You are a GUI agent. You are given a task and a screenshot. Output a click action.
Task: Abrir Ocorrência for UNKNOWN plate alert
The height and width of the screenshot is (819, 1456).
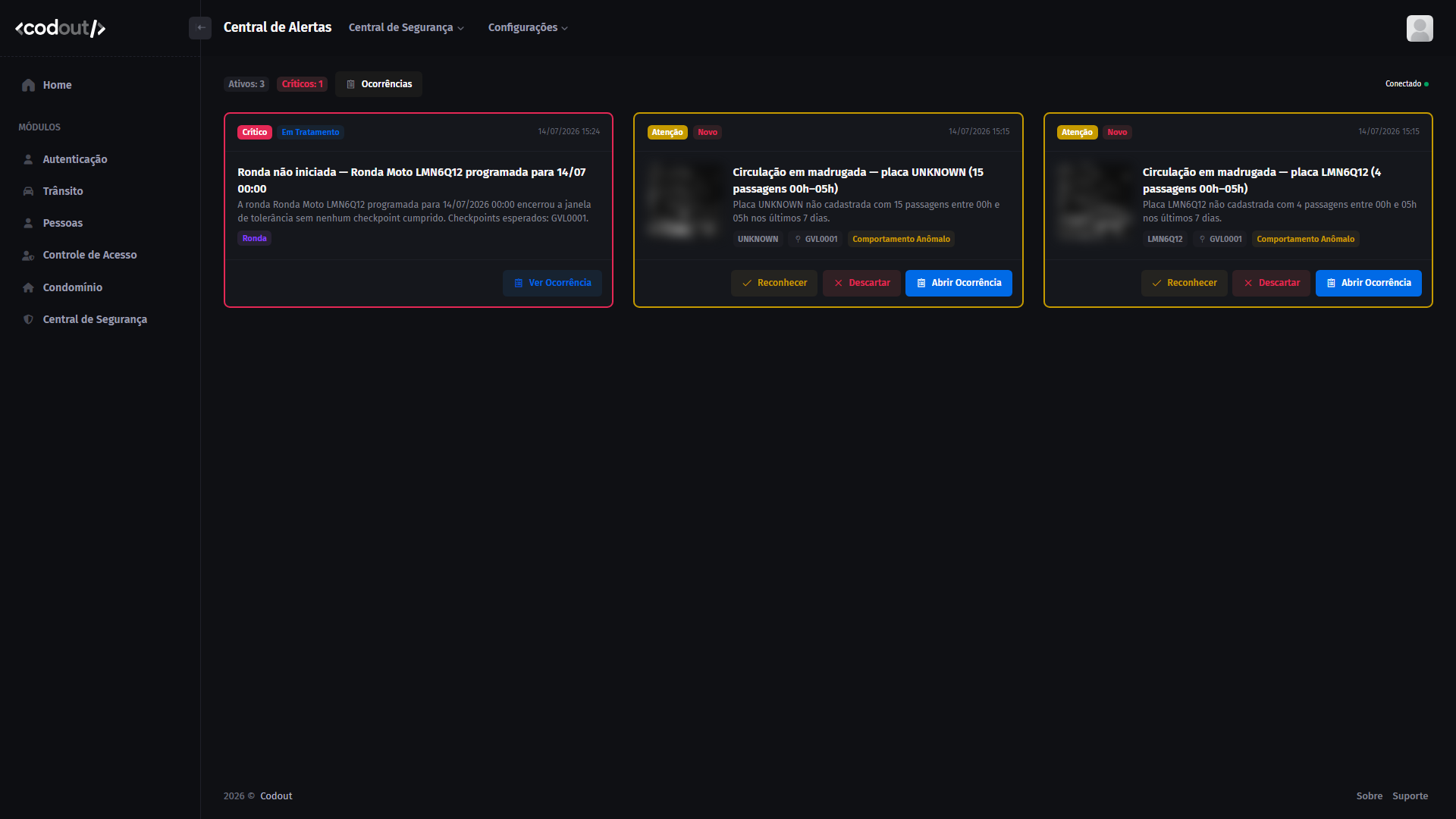click(959, 283)
